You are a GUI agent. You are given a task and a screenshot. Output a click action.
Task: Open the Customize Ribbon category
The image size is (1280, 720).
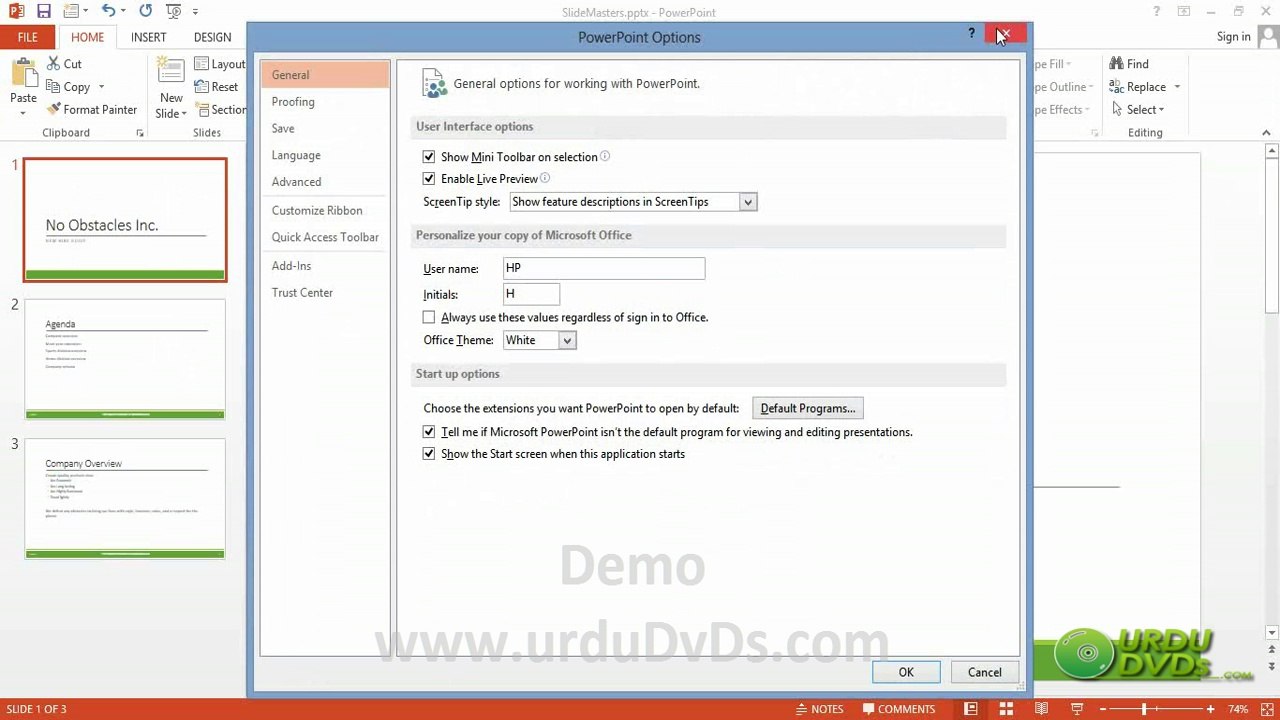[x=325, y=211]
